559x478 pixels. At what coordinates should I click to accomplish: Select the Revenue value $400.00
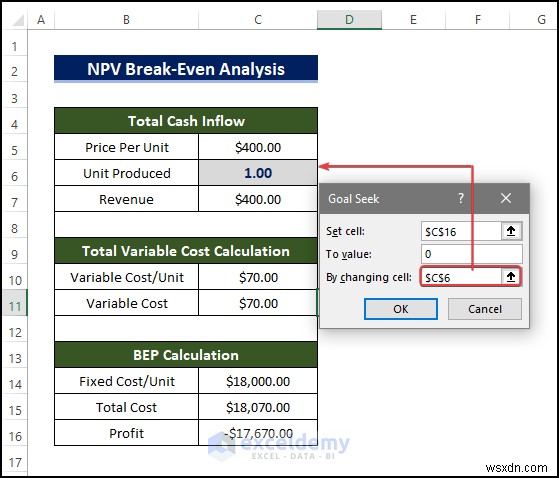(x=258, y=199)
